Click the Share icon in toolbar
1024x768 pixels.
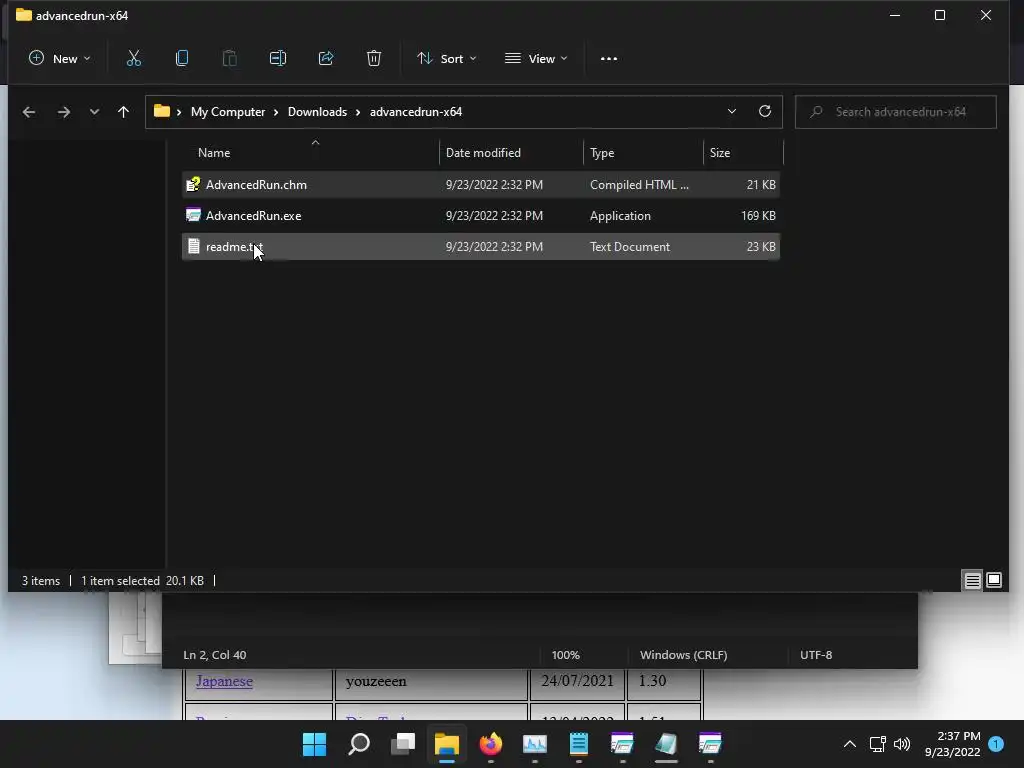(326, 59)
